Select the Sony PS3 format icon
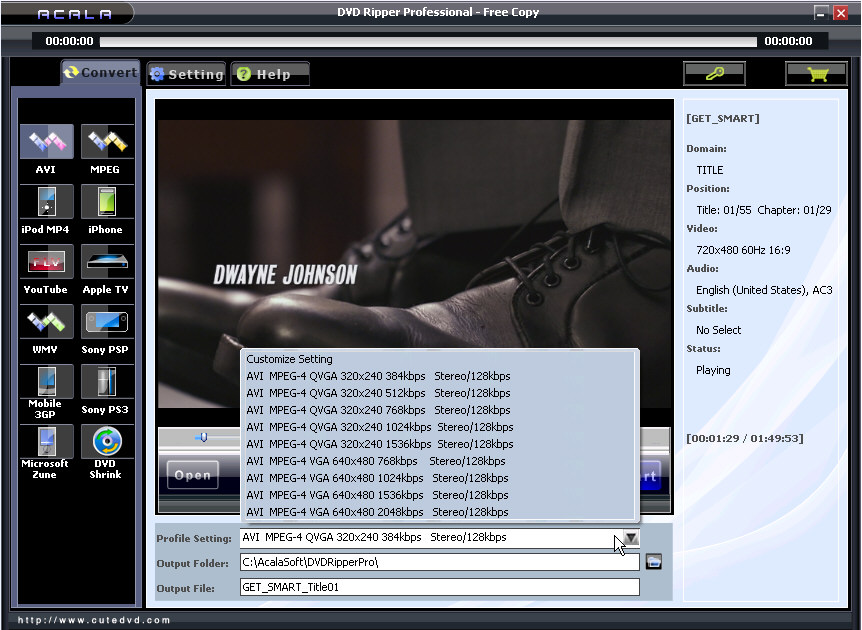This screenshot has height=630, width=862. pyautogui.click(x=107, y=382)
